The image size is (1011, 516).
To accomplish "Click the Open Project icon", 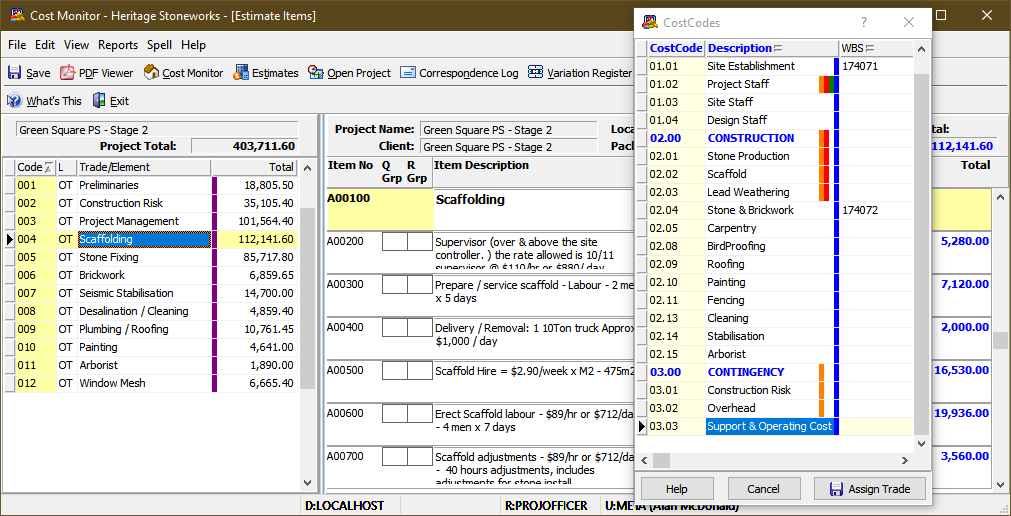I will tap(315, 73).
